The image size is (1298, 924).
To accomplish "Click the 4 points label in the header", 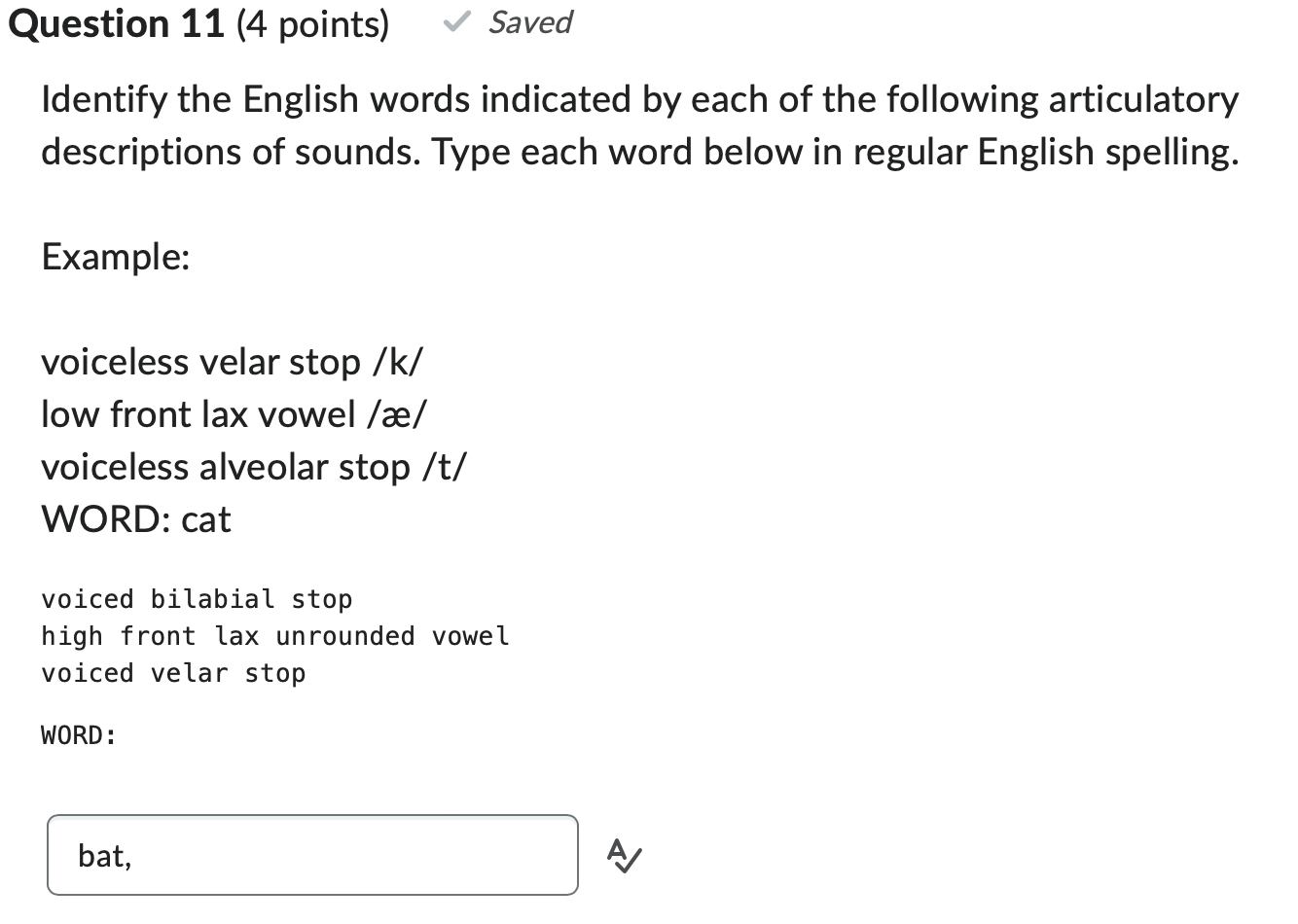I will [311, 23].
